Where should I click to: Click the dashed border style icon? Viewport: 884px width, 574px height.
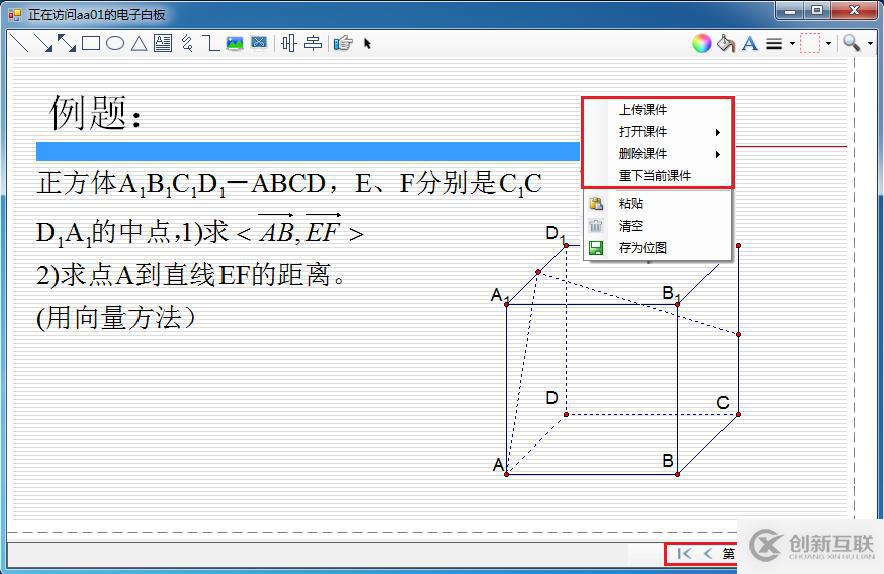[x=810, y=43]
